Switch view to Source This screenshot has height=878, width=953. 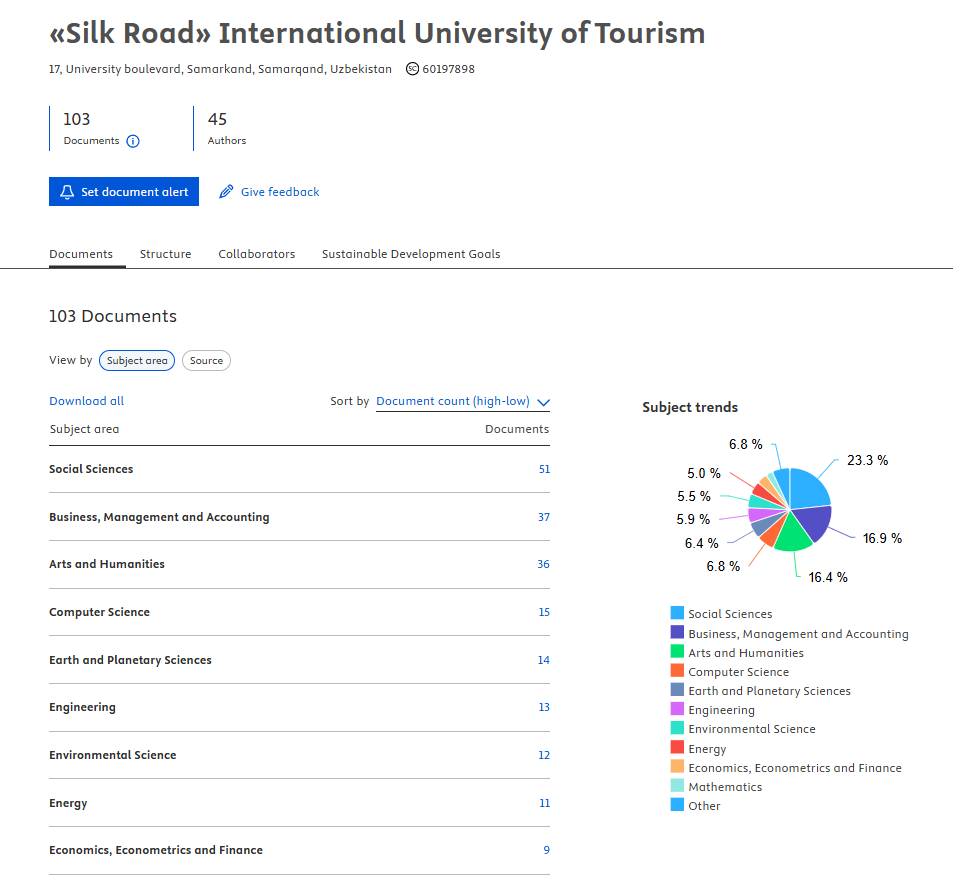pyautogui.click(x=206, y=361)
